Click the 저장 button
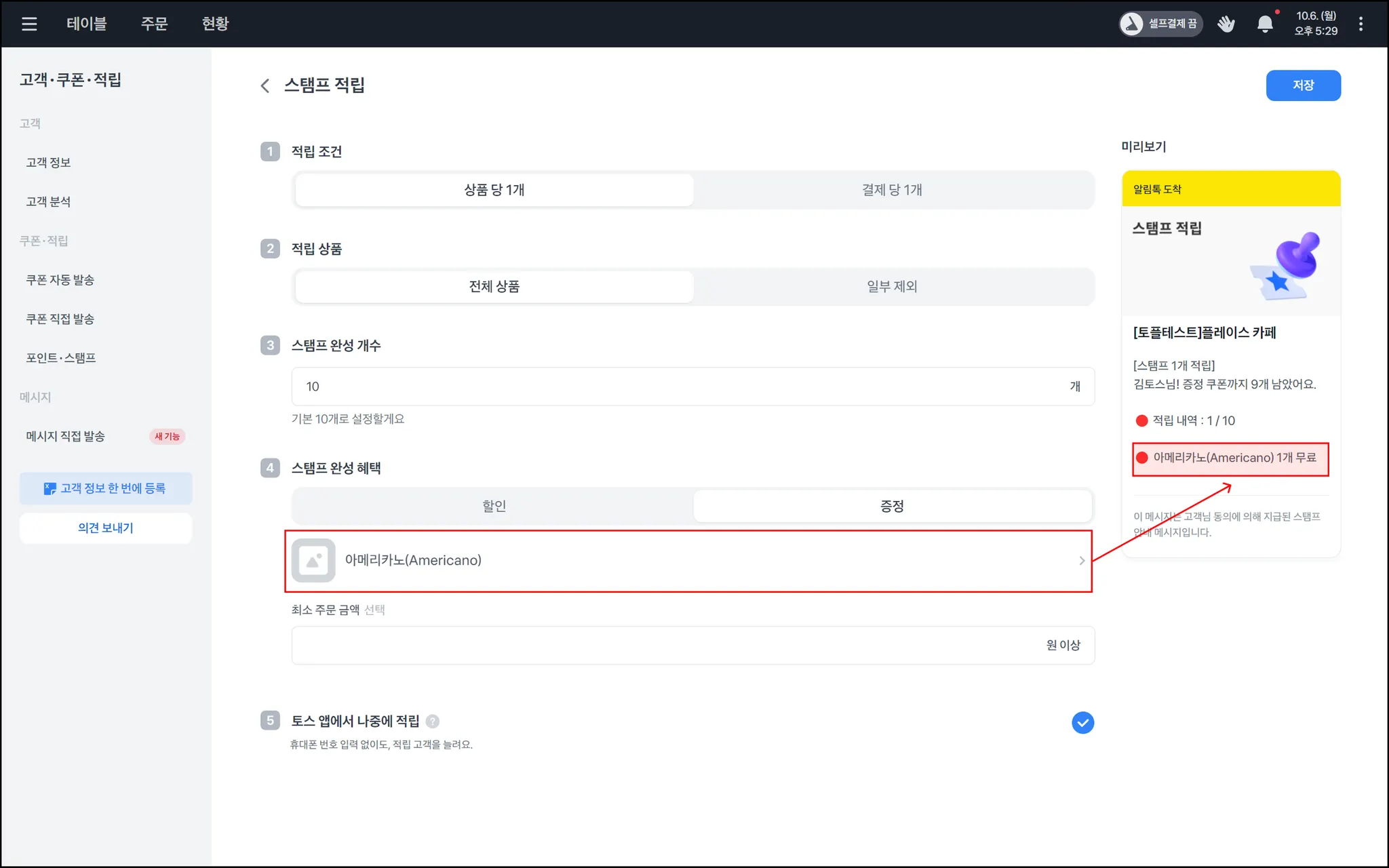1389x868 pixels. tap(1303, 85)
